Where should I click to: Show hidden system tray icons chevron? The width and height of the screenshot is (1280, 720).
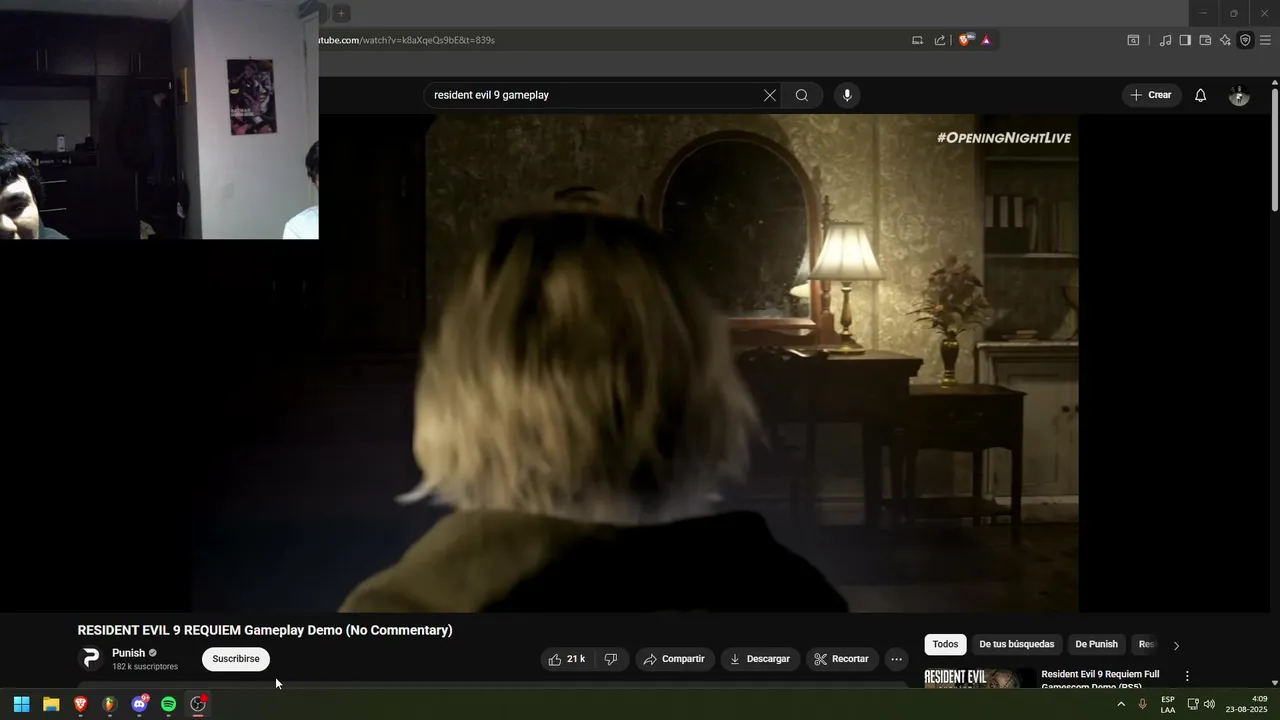(1121, 704)
